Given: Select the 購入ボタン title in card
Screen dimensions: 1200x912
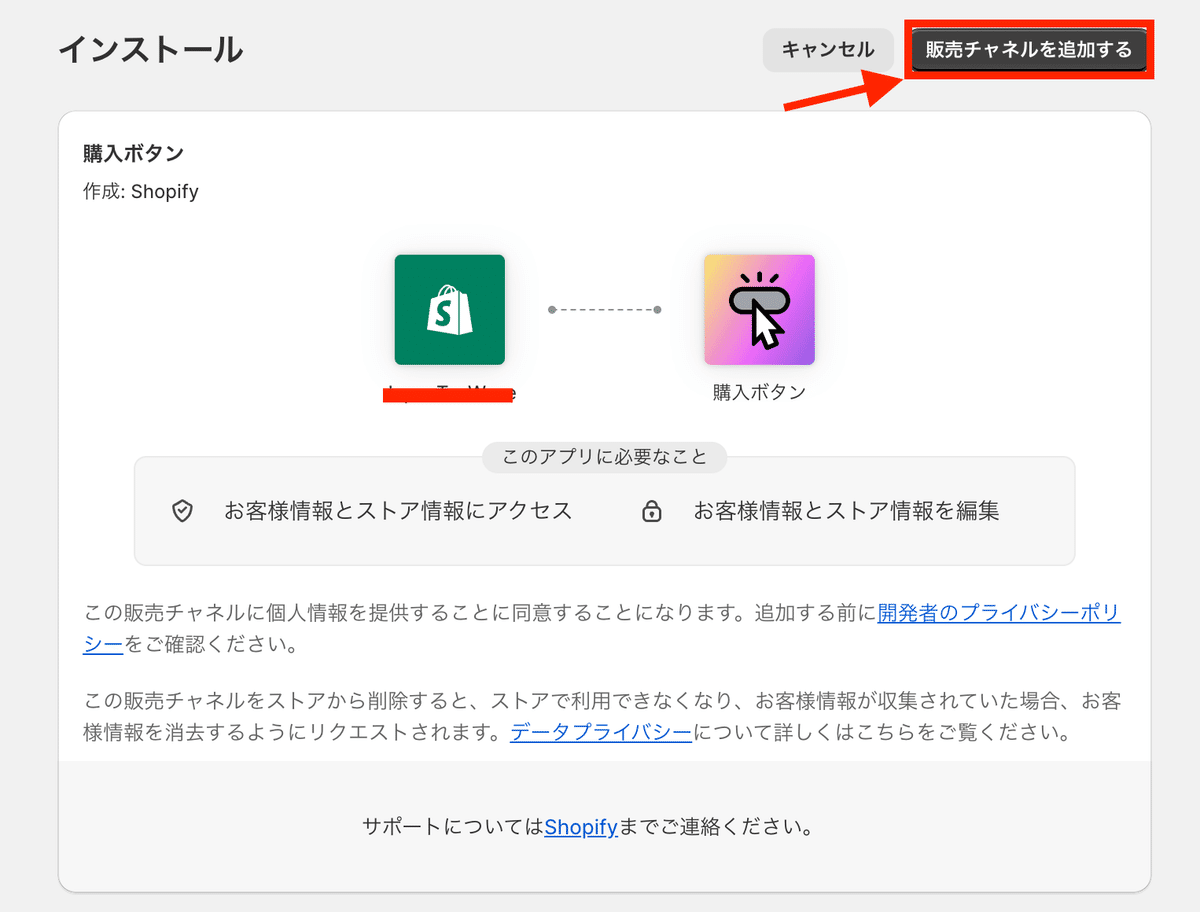Looking at the screenshot, I should 133,154.
